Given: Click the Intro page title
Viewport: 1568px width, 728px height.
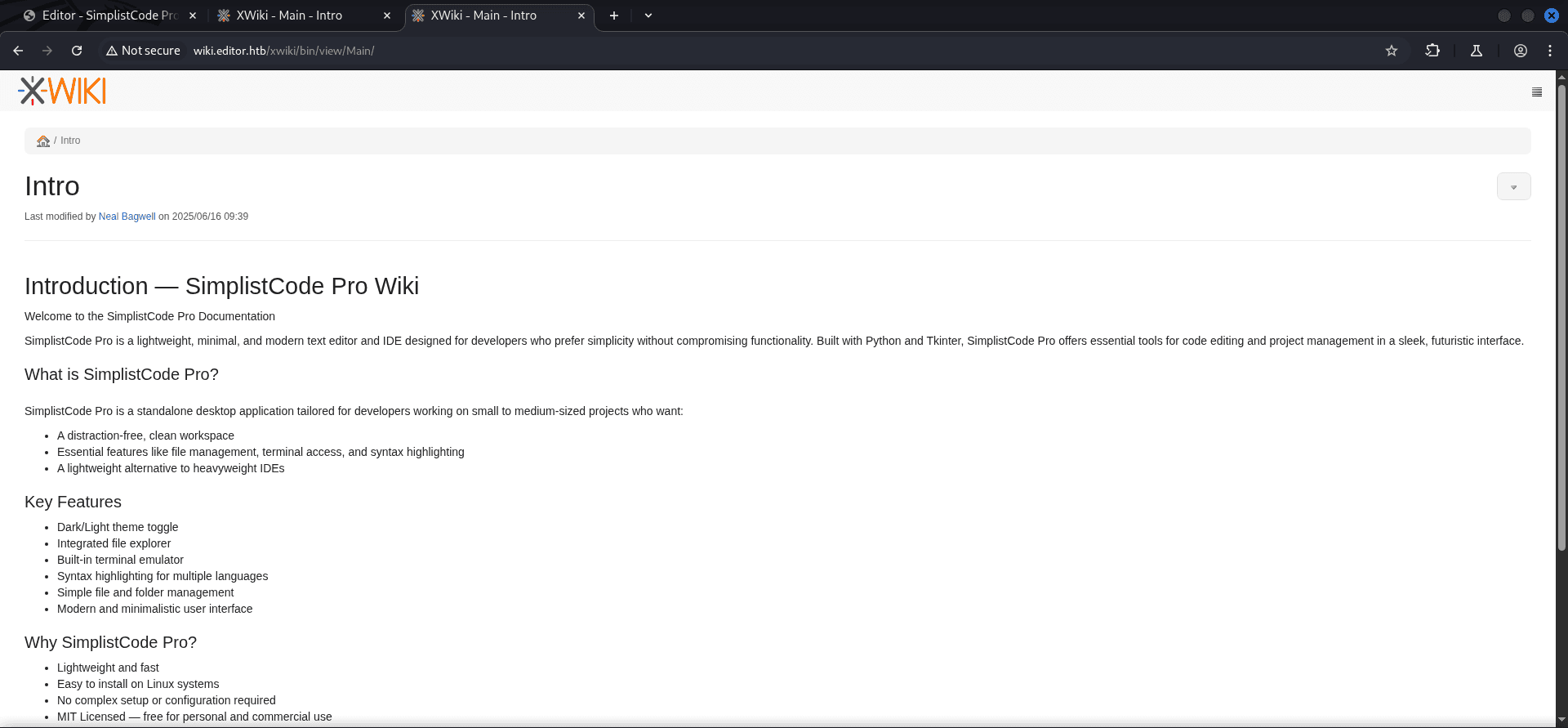Looking at the screenshot, I should coord(52,186).
